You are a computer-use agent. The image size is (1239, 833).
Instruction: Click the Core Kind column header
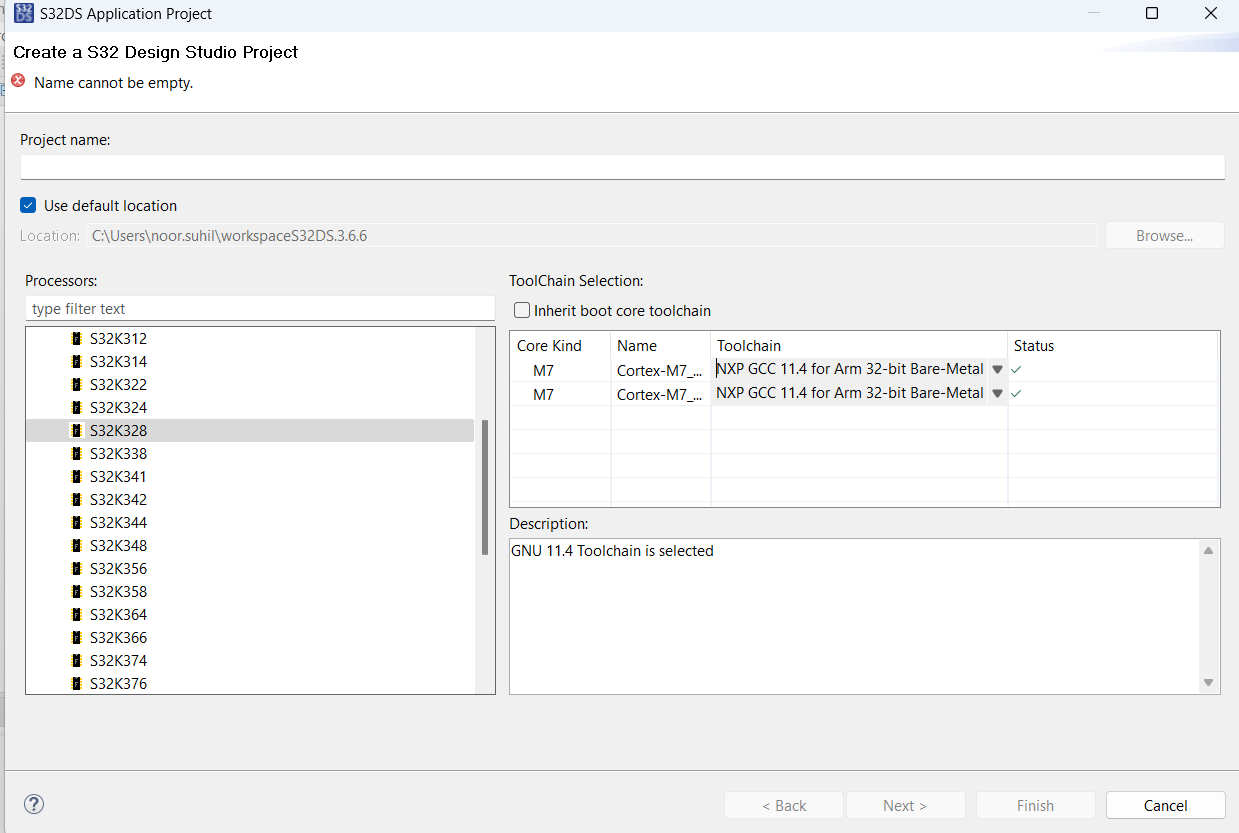[x=560, y=346]
